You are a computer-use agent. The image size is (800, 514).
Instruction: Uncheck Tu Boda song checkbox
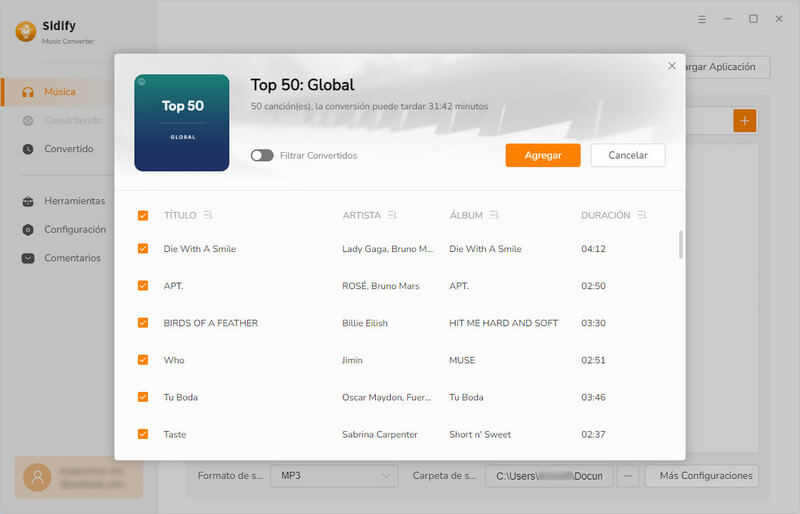click(x=143, y=397)
